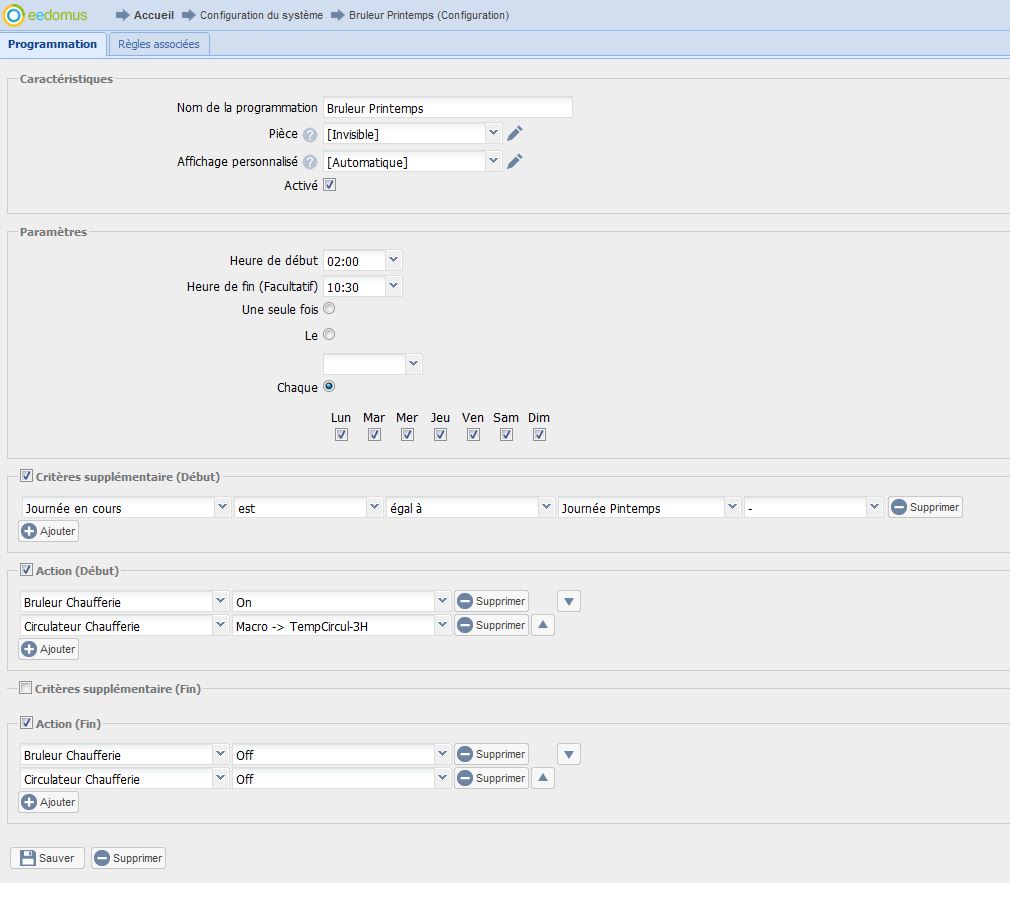Click the Nom de la programmation field
1010x902 pixels.
[x=447, y=108]
